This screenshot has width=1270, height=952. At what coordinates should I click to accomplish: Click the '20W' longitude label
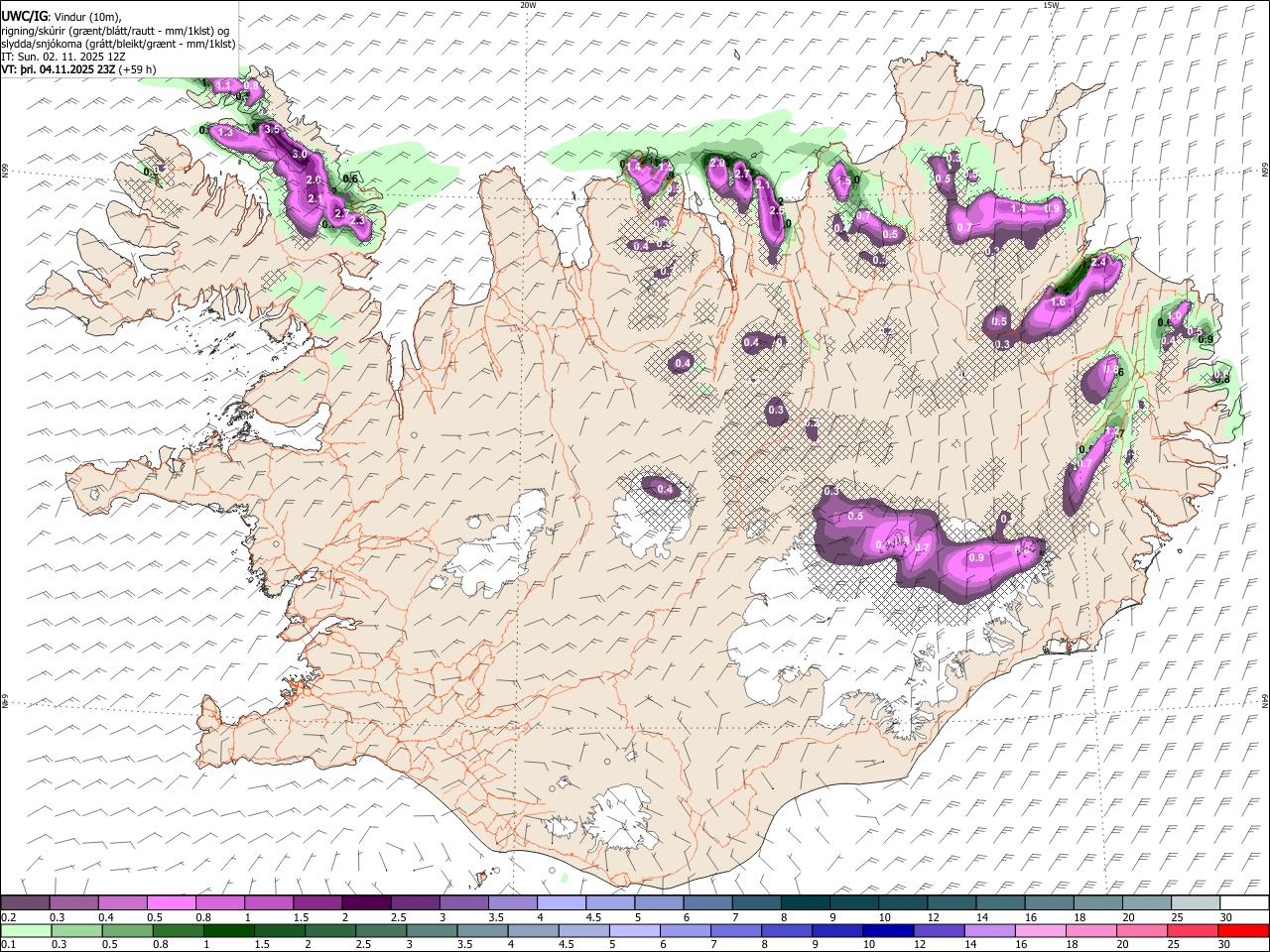pyautogui.click(x=528, y=5)
